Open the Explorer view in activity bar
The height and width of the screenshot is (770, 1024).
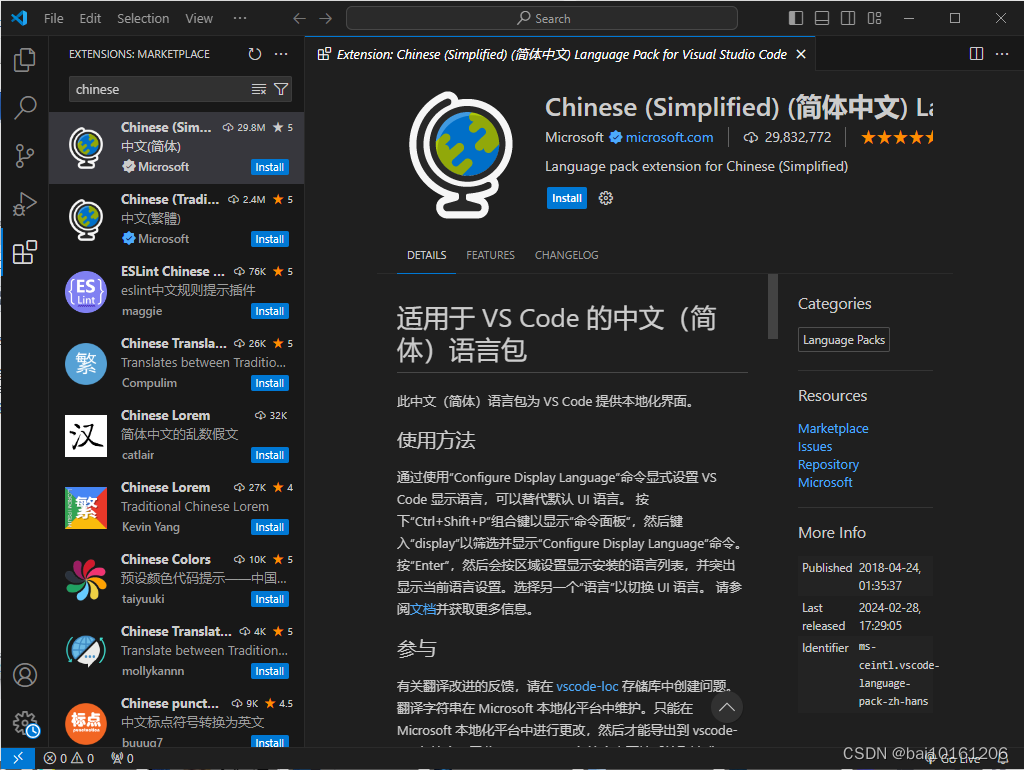(x=25, y=59)
